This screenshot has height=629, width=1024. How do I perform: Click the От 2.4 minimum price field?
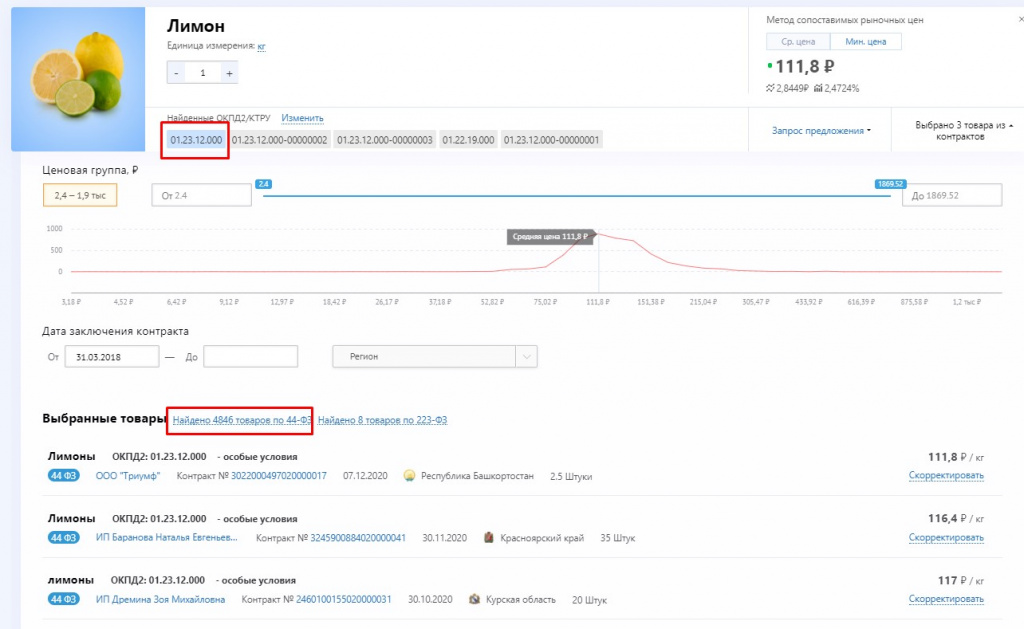[201, 195]
